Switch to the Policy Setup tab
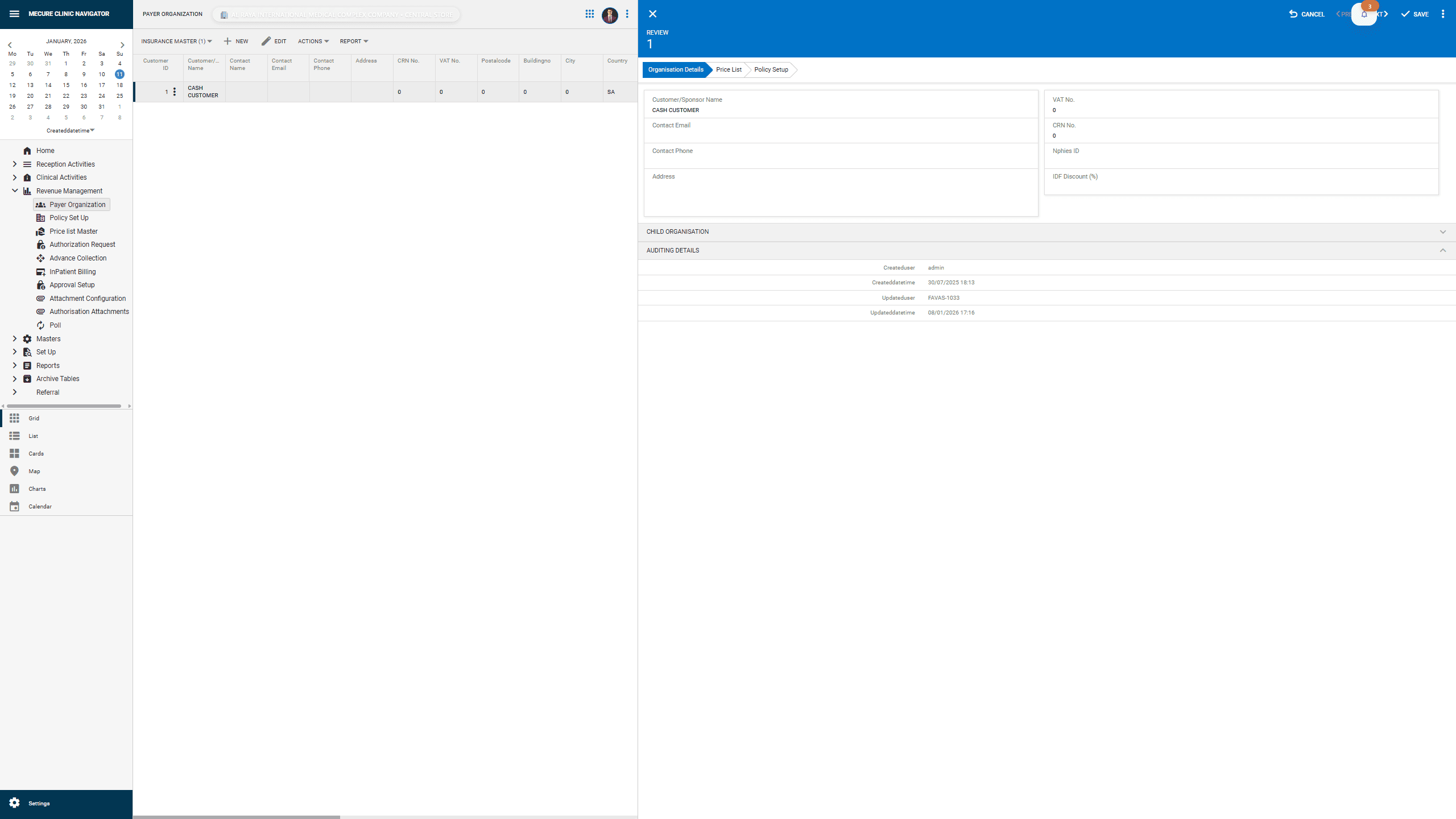 coord(771,69)
